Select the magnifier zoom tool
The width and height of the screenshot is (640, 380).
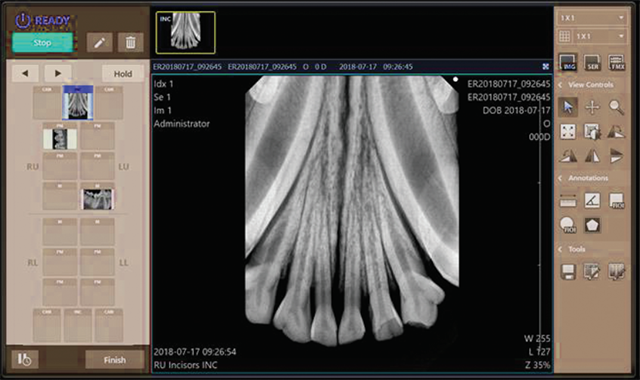[x=616, y=107]
